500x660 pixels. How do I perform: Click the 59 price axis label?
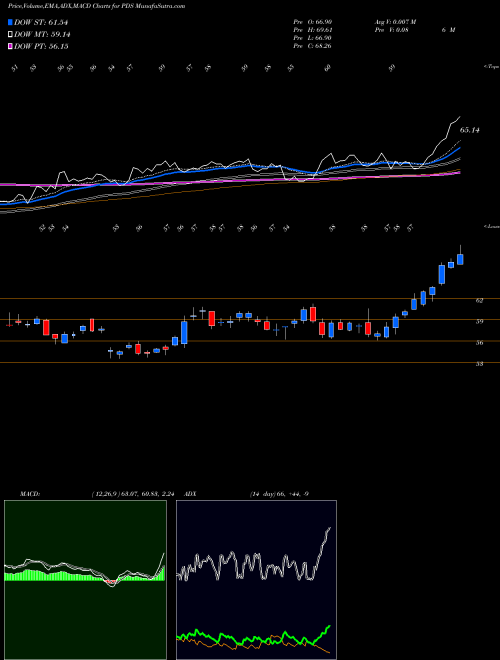tap(479, 322)
